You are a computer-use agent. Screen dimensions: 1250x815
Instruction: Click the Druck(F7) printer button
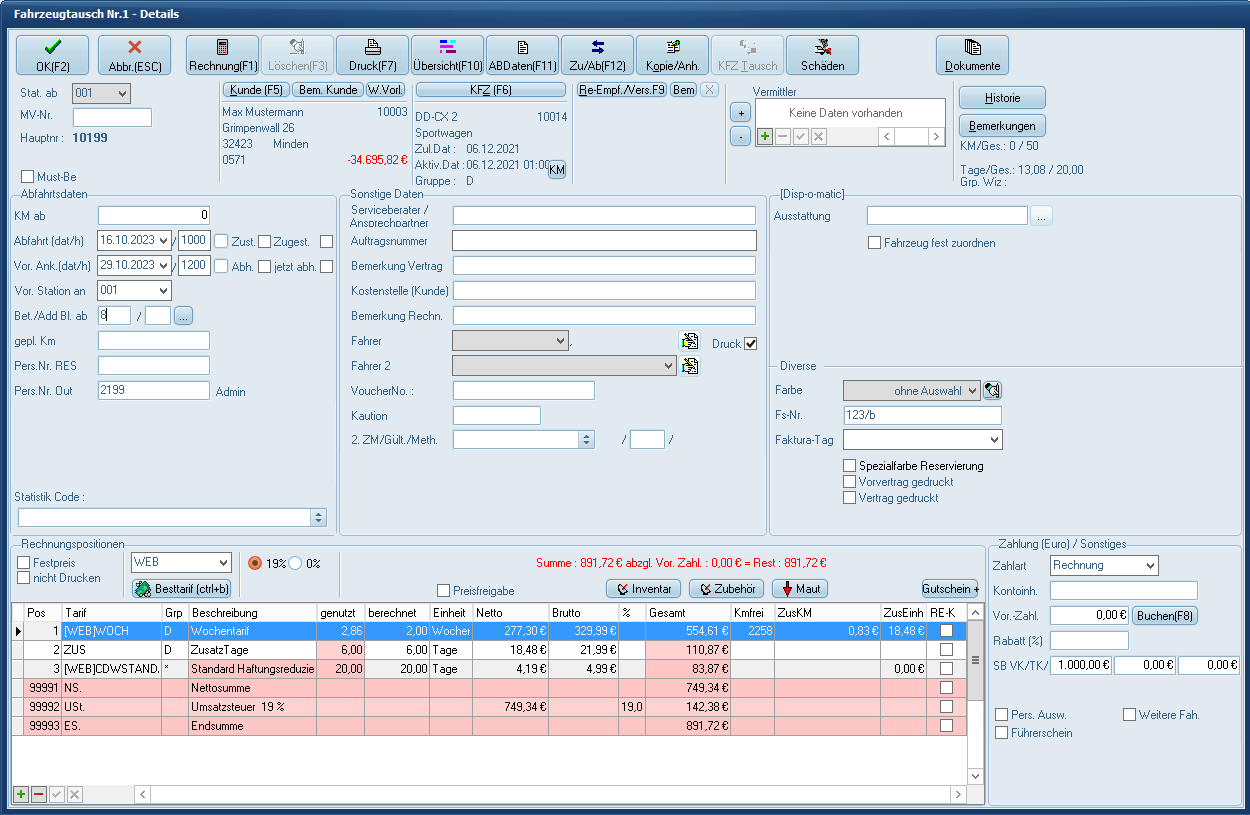point(372,55)
